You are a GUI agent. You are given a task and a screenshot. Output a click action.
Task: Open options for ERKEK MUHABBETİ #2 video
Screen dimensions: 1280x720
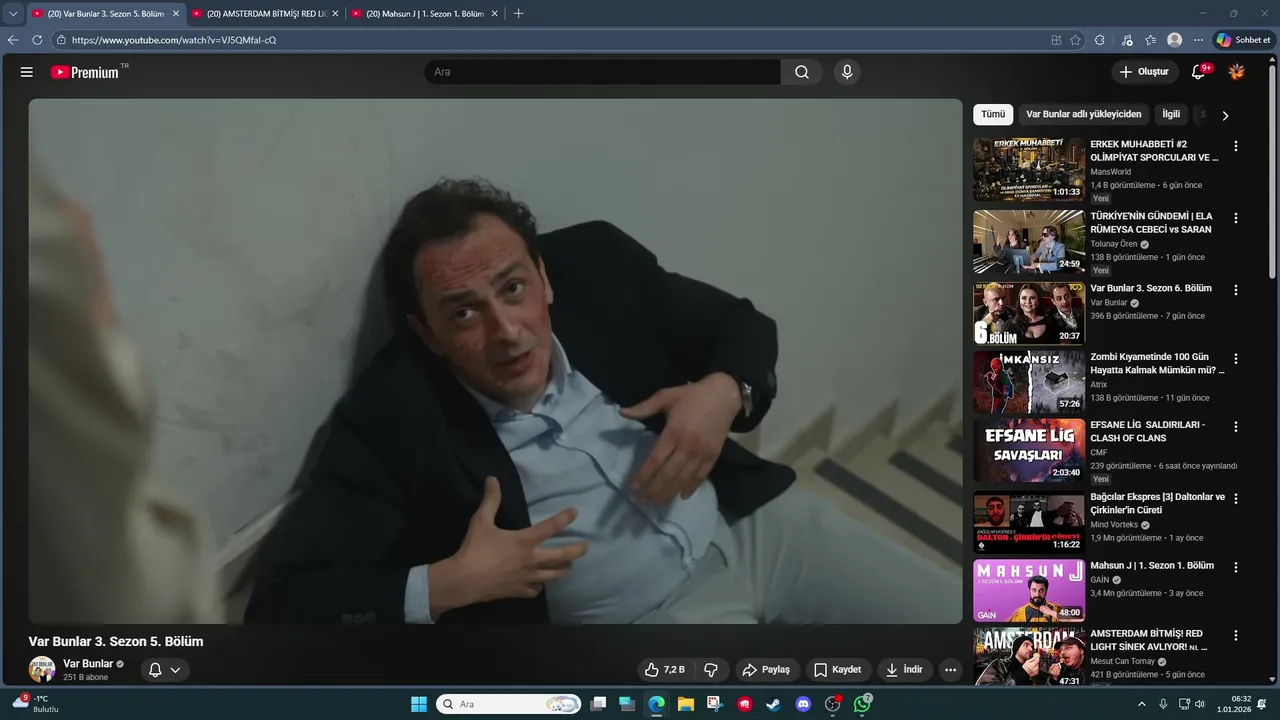pos(1236,146)
